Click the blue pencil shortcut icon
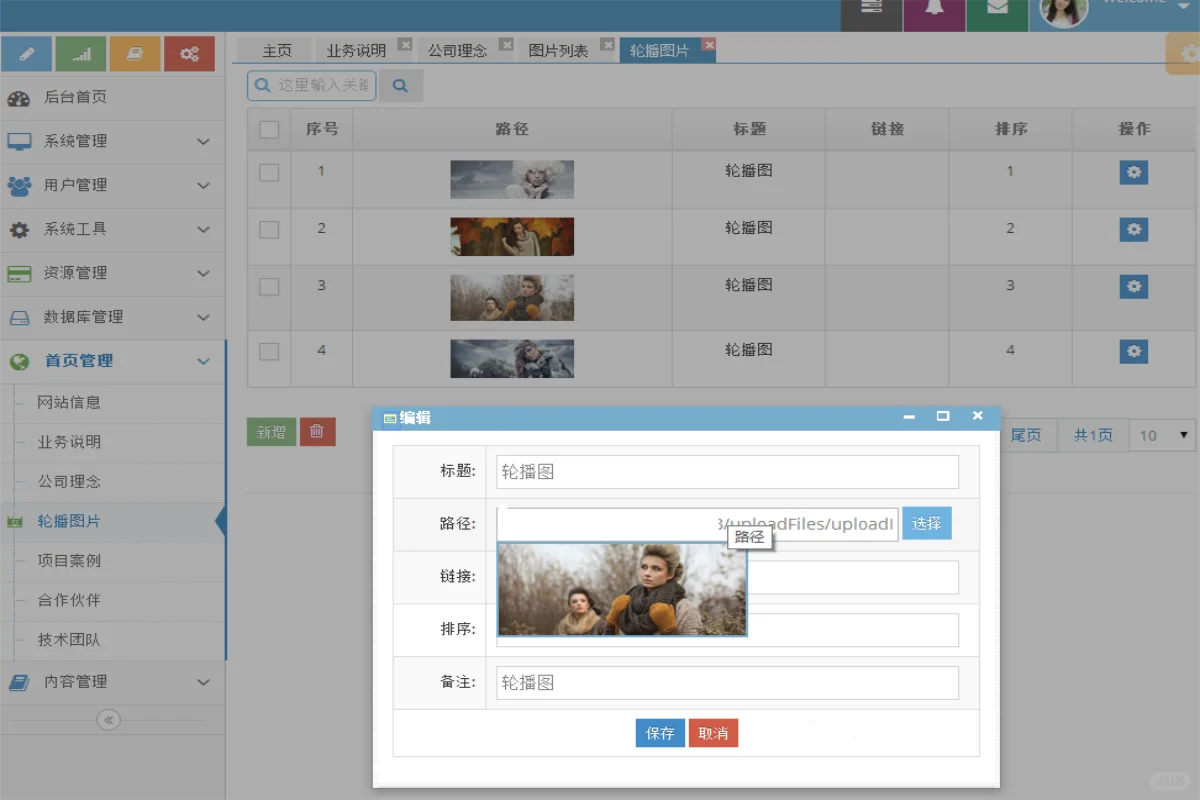The width and height of the screenshot is (1200, 800). coord(27,54)
